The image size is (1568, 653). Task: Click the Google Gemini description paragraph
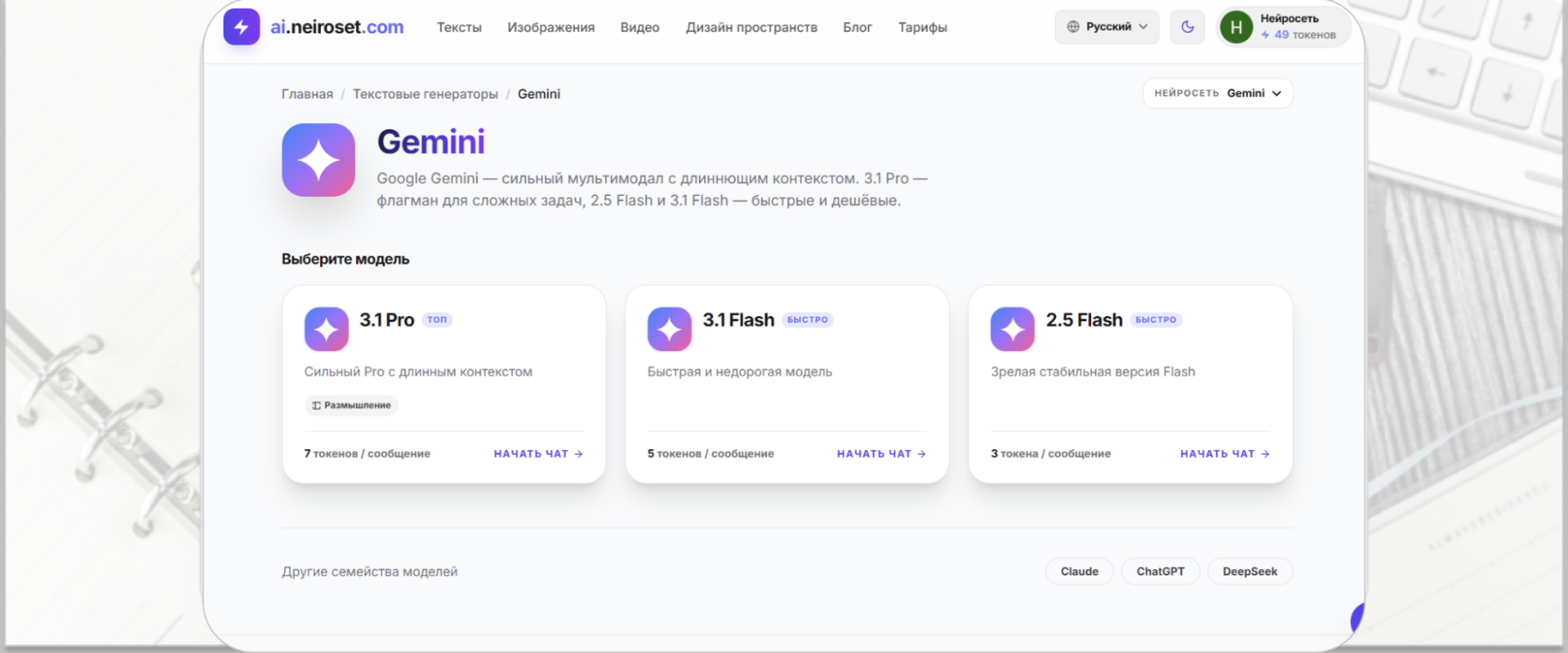coord(652,190)
